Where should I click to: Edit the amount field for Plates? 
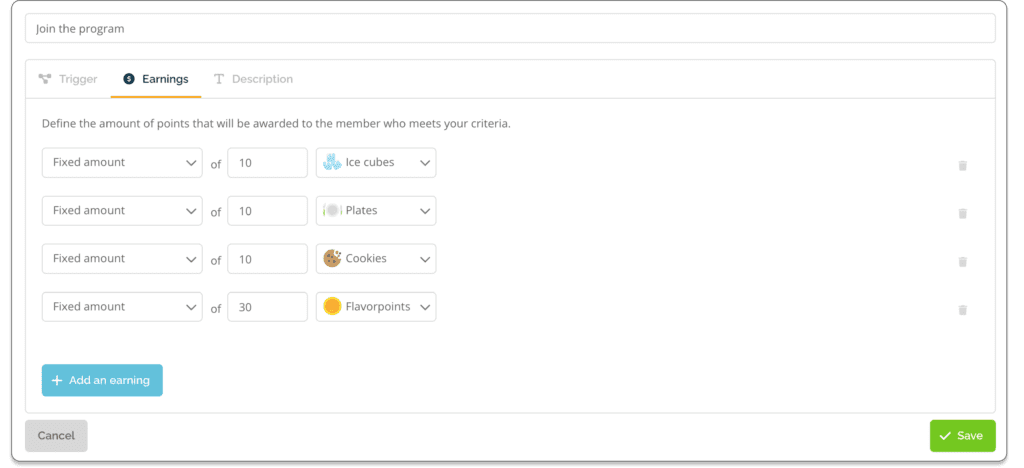(x=267, y=211)
